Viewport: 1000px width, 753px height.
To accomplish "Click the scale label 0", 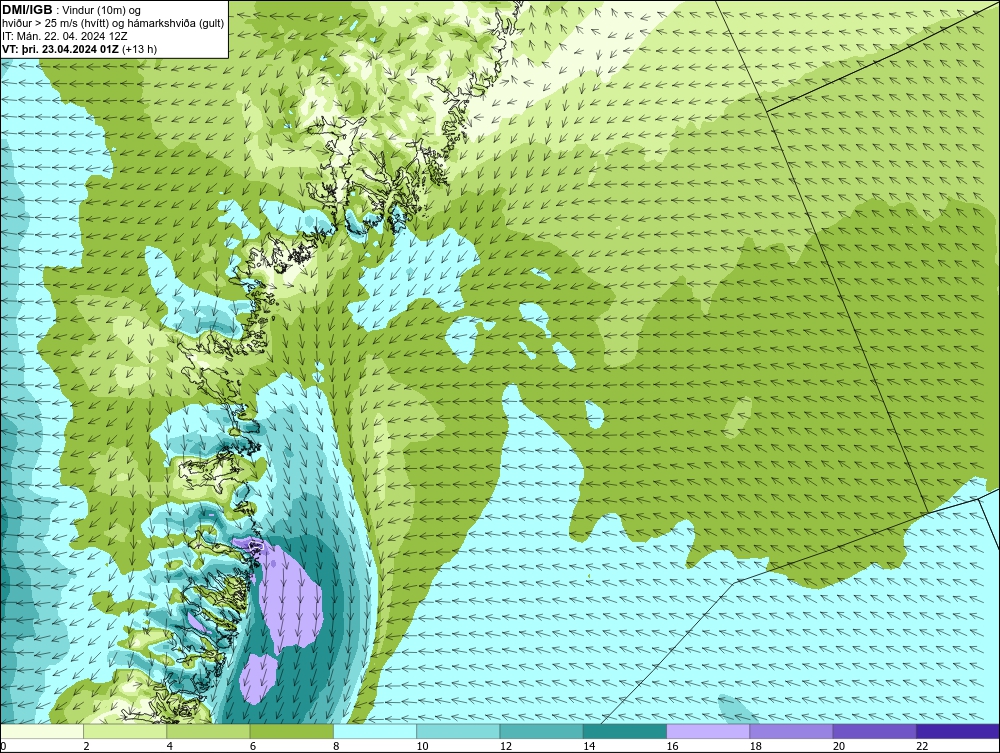I will pyautogui.click(x=3, y=746).
